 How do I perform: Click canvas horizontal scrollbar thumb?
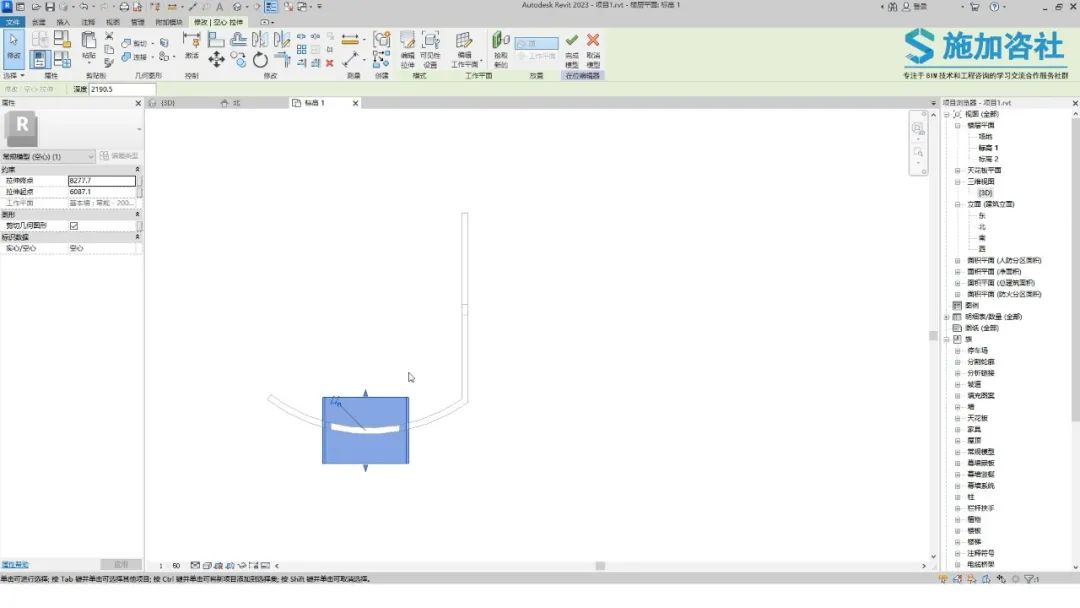pos(600,566)
